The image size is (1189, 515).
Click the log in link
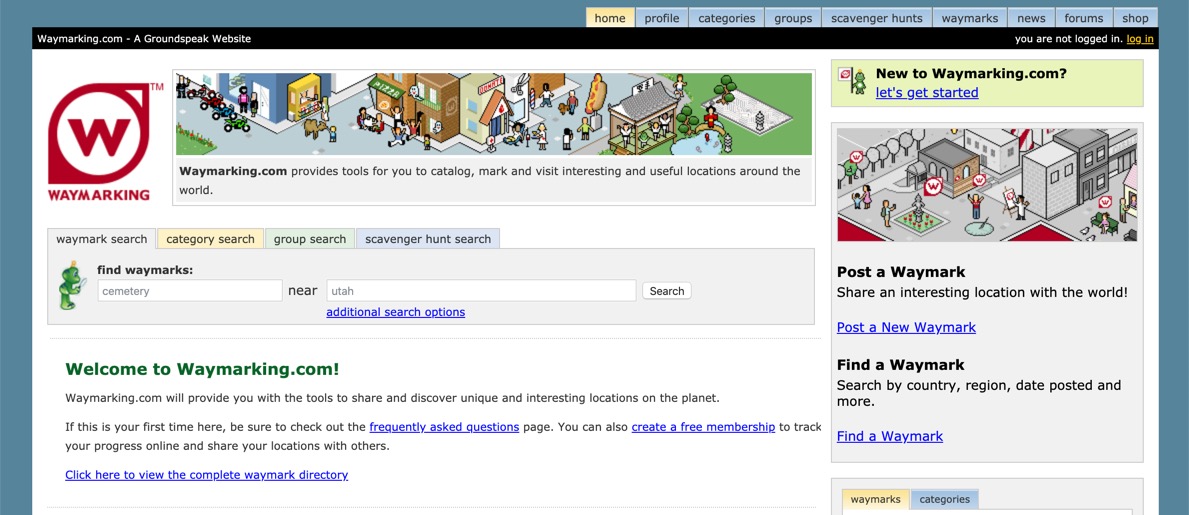[1140, 39]
